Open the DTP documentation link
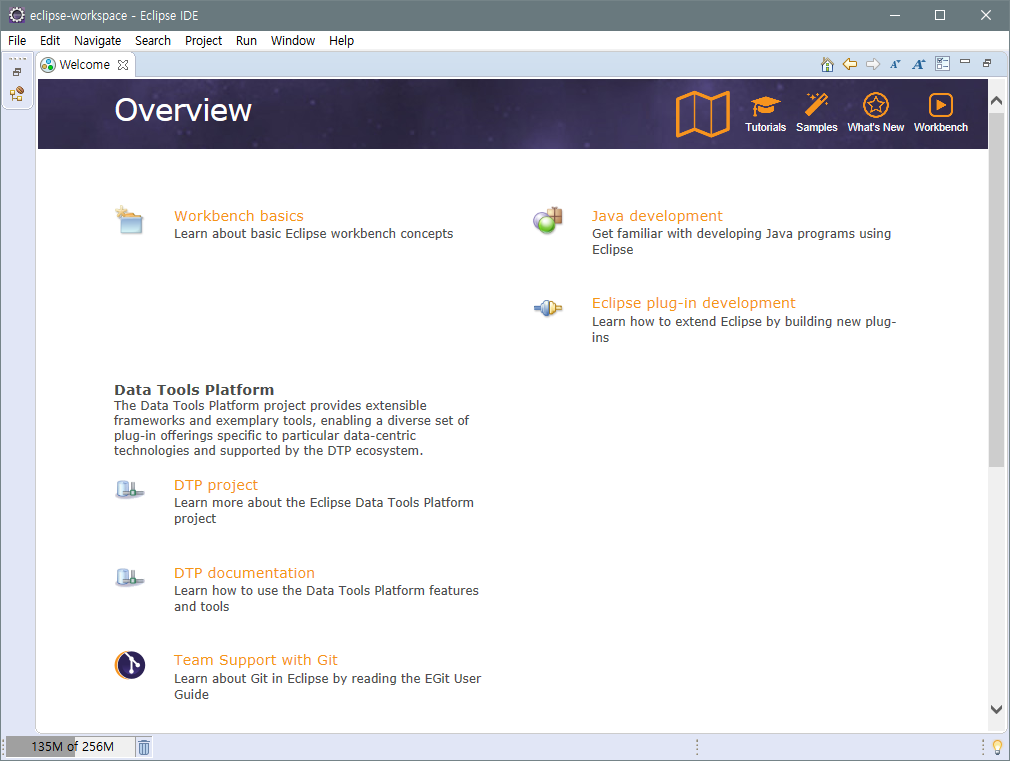Screen dimensions: 1010x761 (244, 573)
